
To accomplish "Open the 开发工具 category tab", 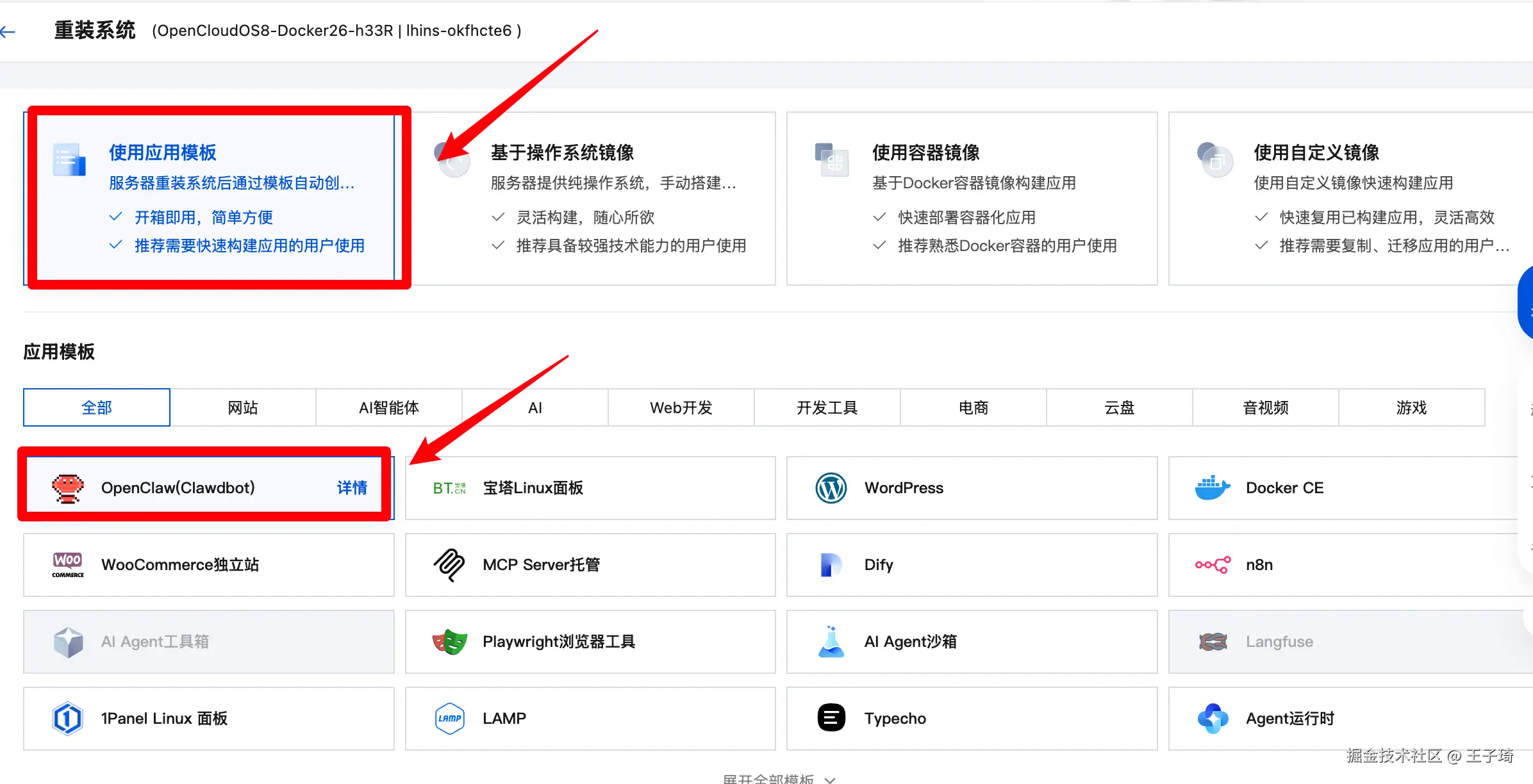I will click(x=827, y=407).
